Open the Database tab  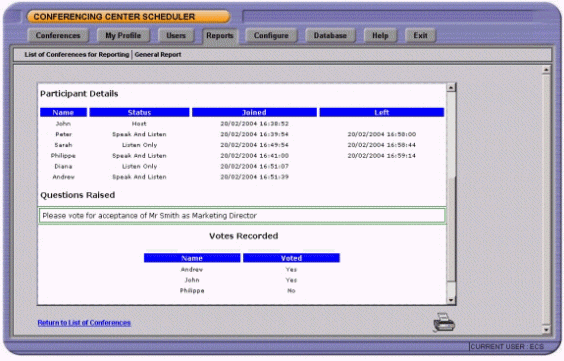[330, 36]
